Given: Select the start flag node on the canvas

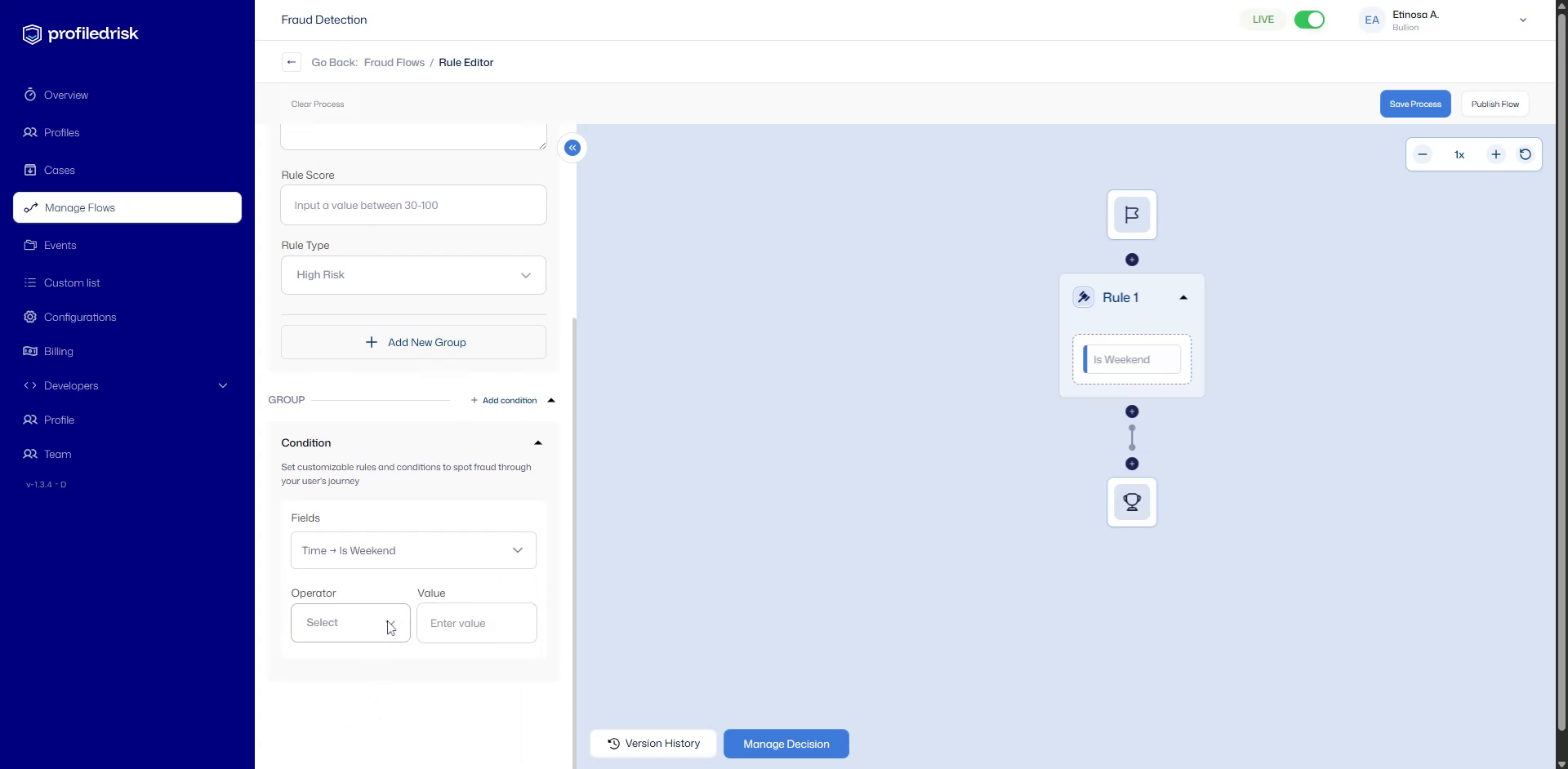Looking at the screenshot, I should coord(1131,214).
